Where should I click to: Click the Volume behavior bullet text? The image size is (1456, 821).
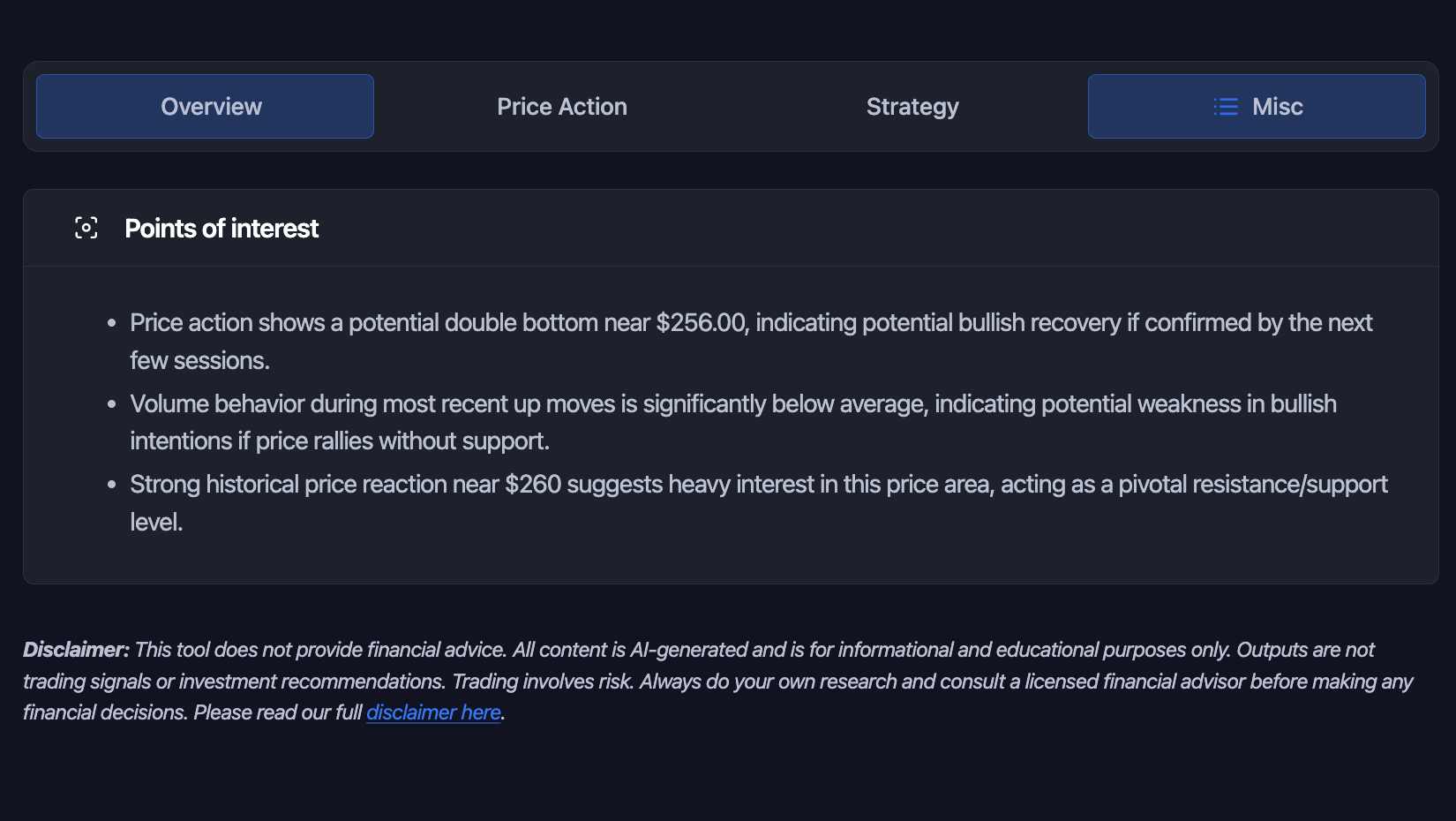[732, 404]
